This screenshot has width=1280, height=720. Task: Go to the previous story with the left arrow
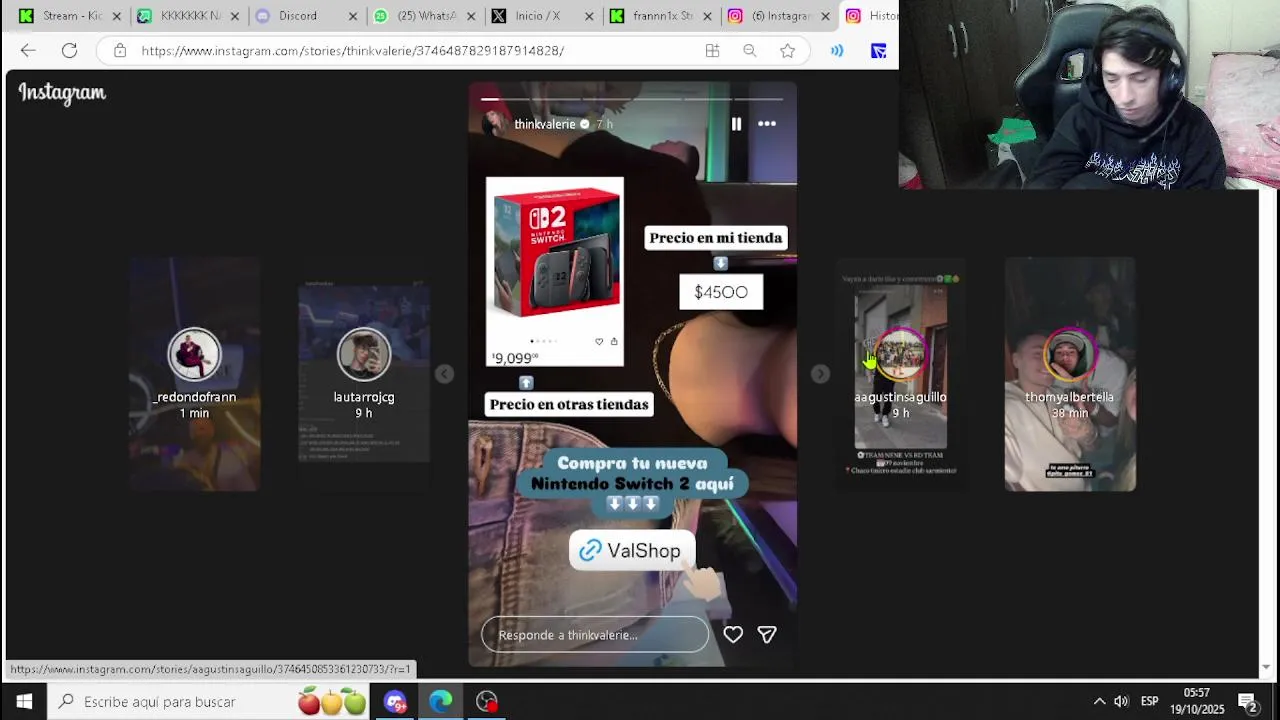pyautogui.click(x=444, y=374)
